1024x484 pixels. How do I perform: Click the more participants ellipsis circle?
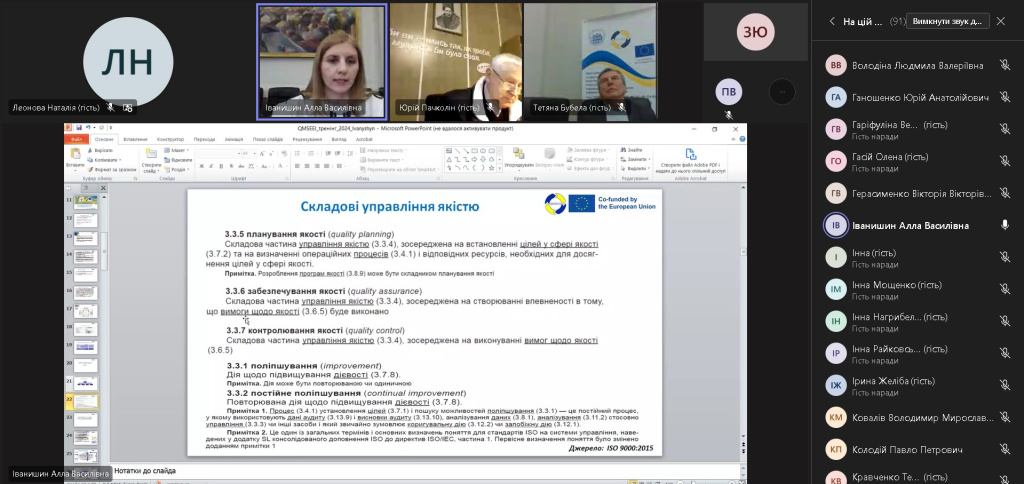pyautogui.click(x=783, y=92)
